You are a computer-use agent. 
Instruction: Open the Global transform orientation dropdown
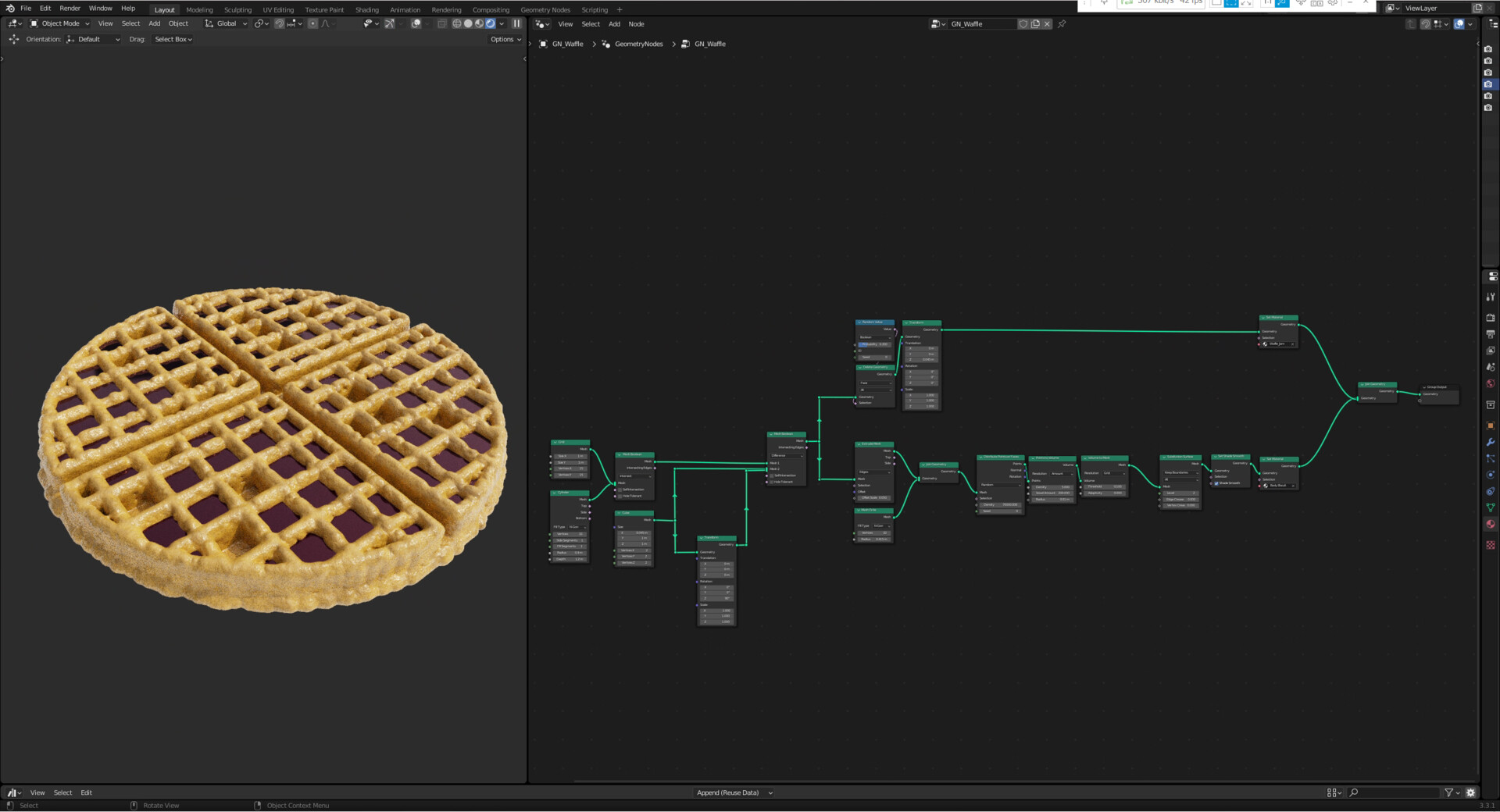click(227, 23)
